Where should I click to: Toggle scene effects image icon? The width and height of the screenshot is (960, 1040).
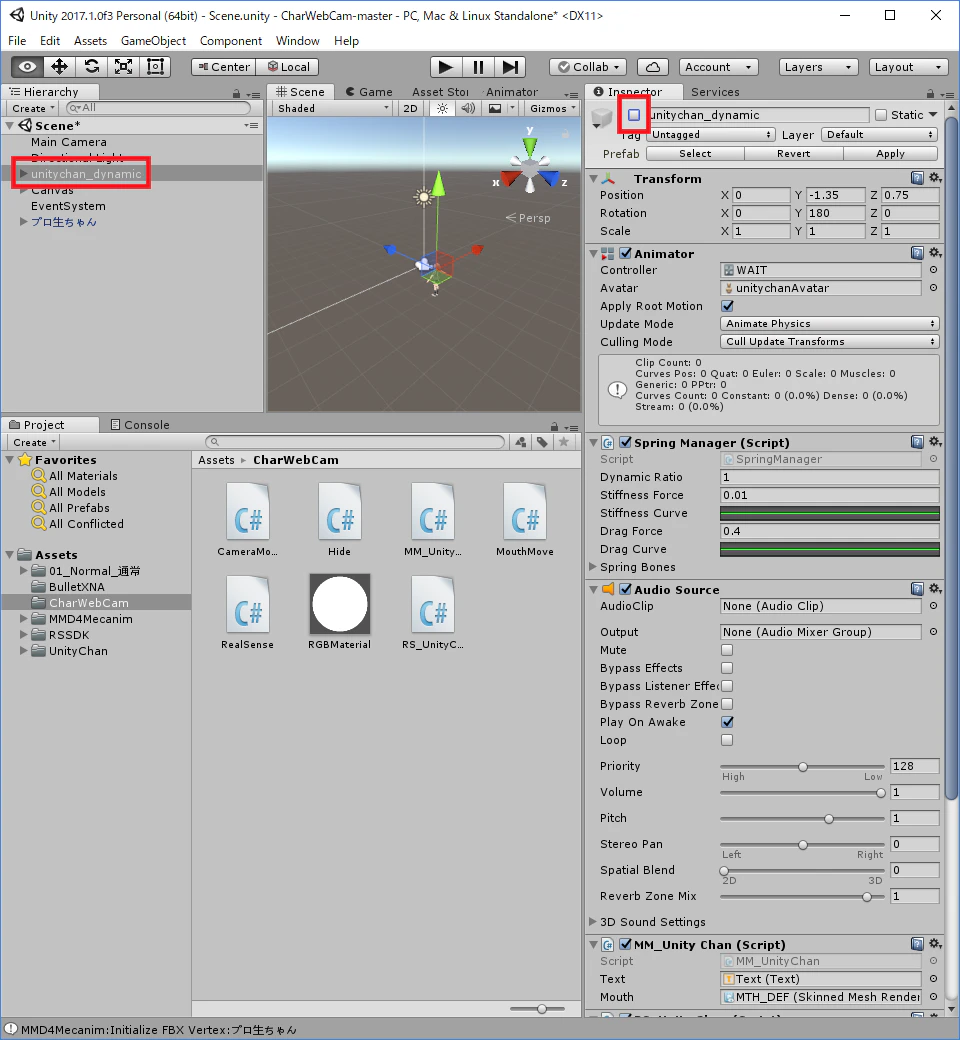pyautogui.click(x=495, y=108)
